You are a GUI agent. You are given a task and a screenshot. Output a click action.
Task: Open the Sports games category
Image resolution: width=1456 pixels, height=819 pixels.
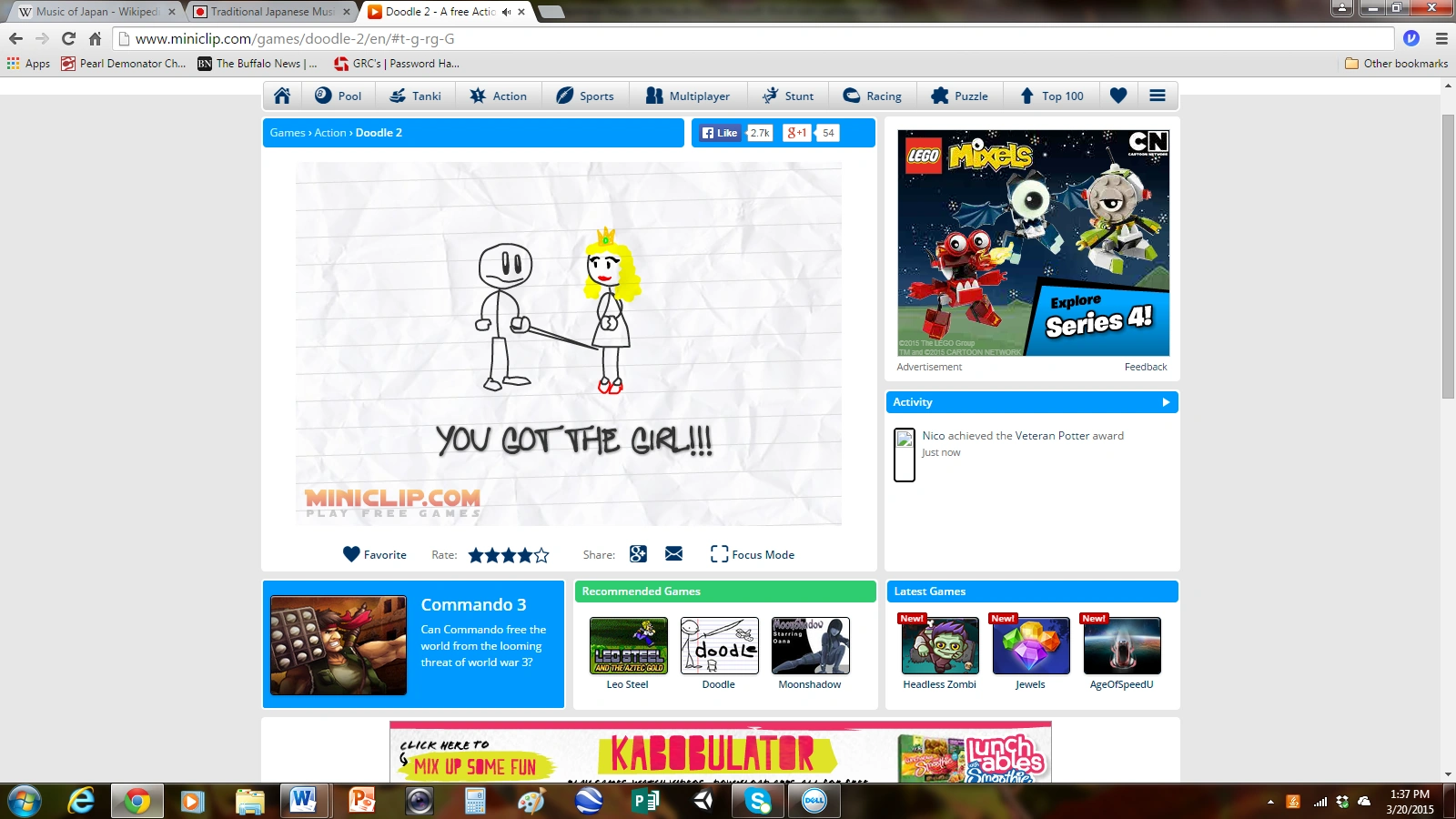tap(585, 96)
